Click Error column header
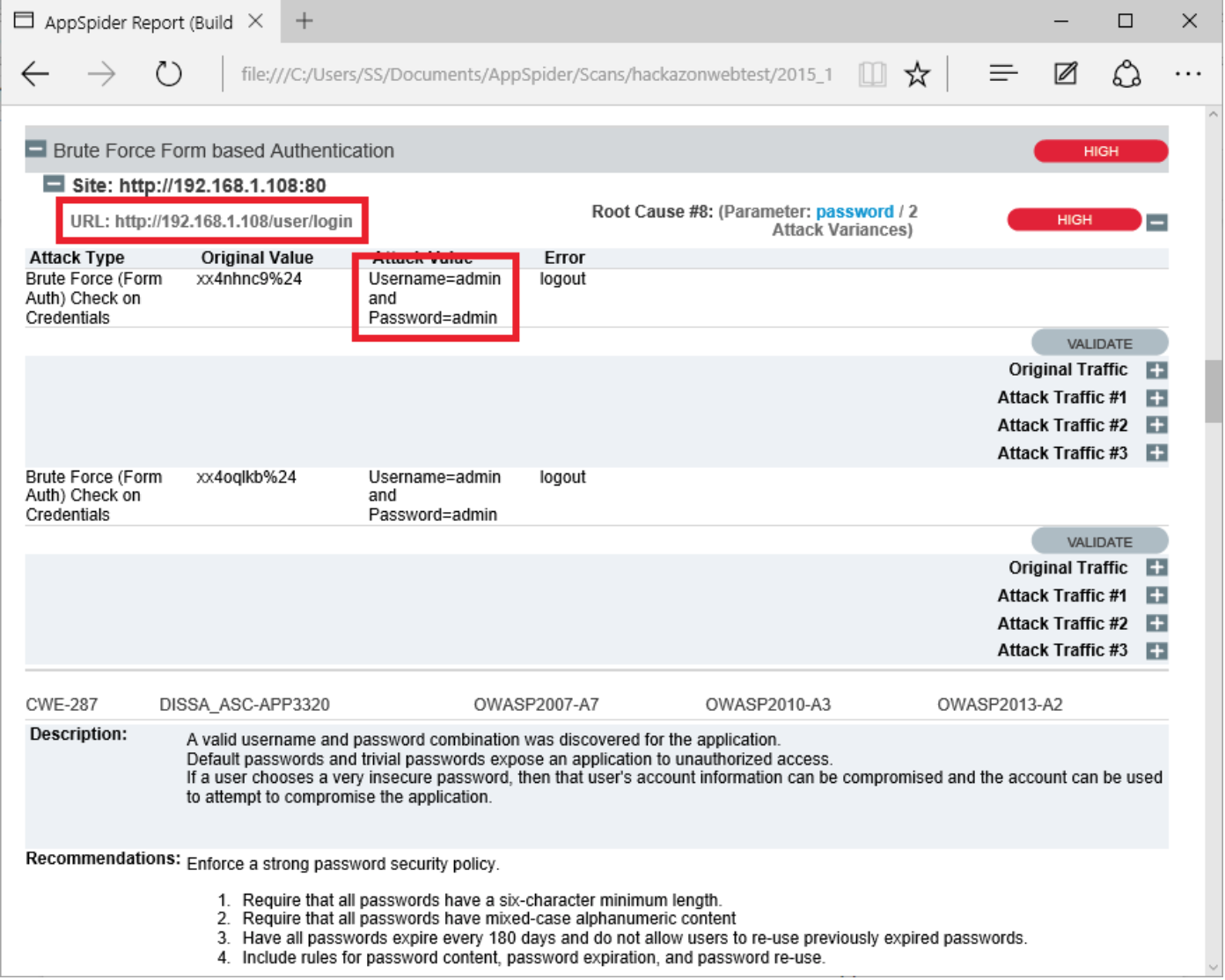This screenshot has width=1225, height=980. point(564,258)
